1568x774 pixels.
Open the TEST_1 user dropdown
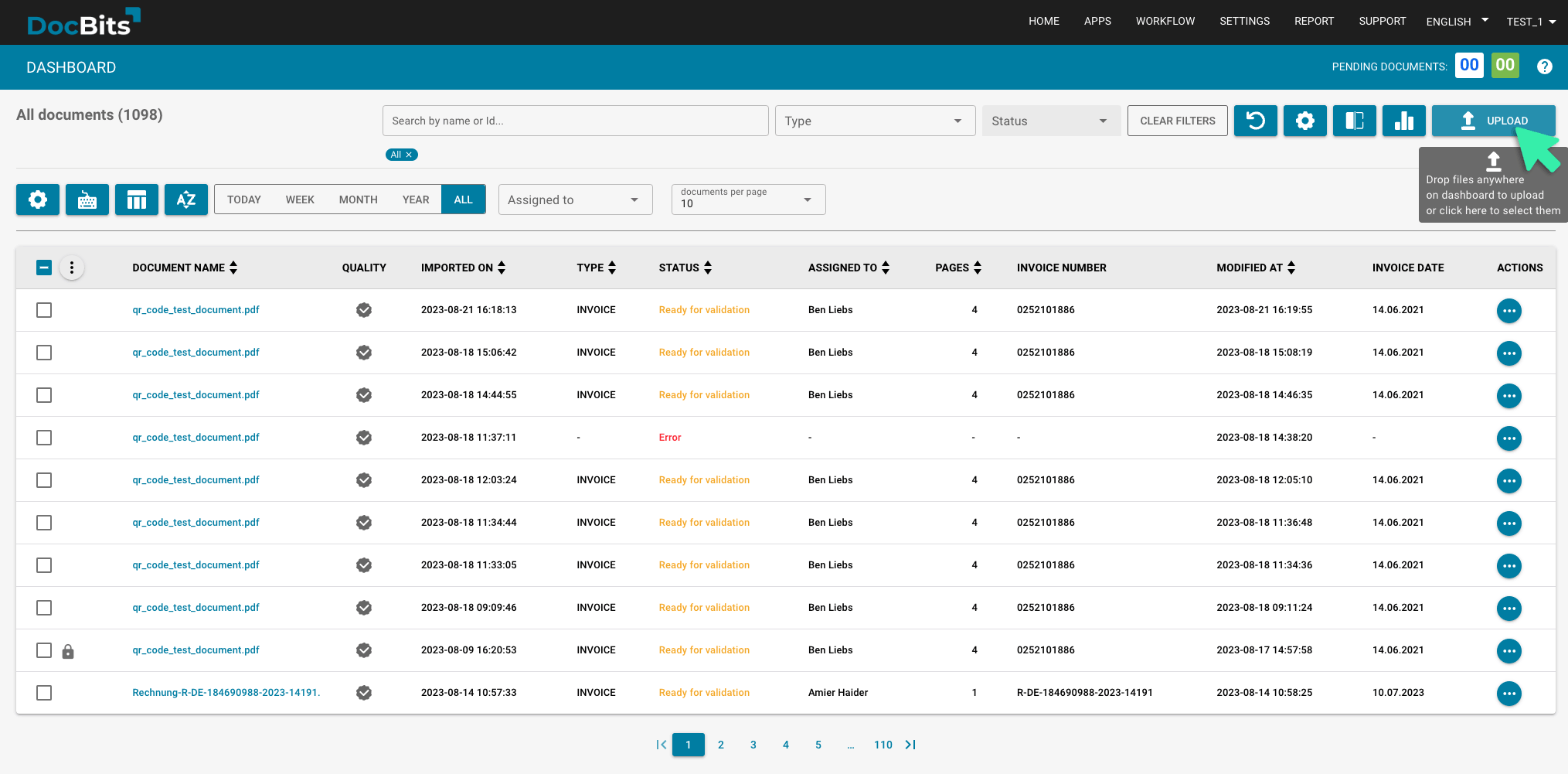[x=1531, y=22]
